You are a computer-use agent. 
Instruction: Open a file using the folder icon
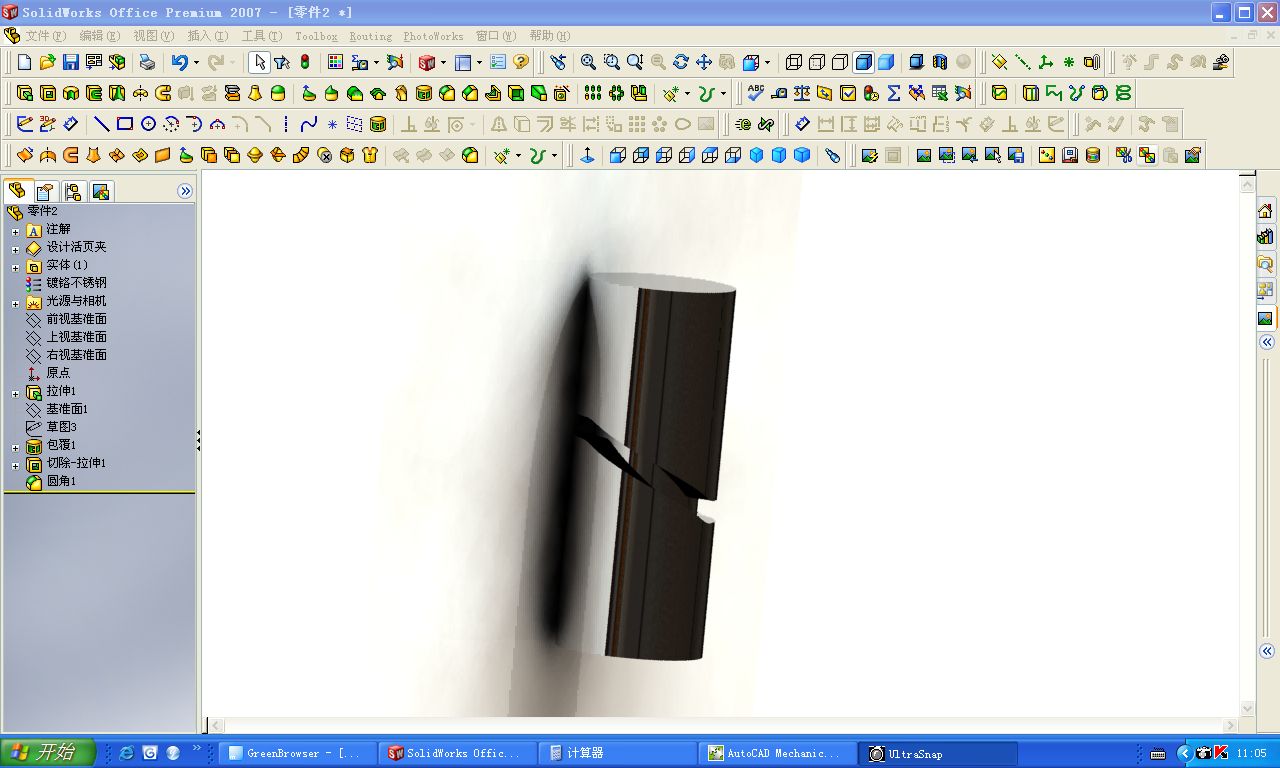(48, 62)
